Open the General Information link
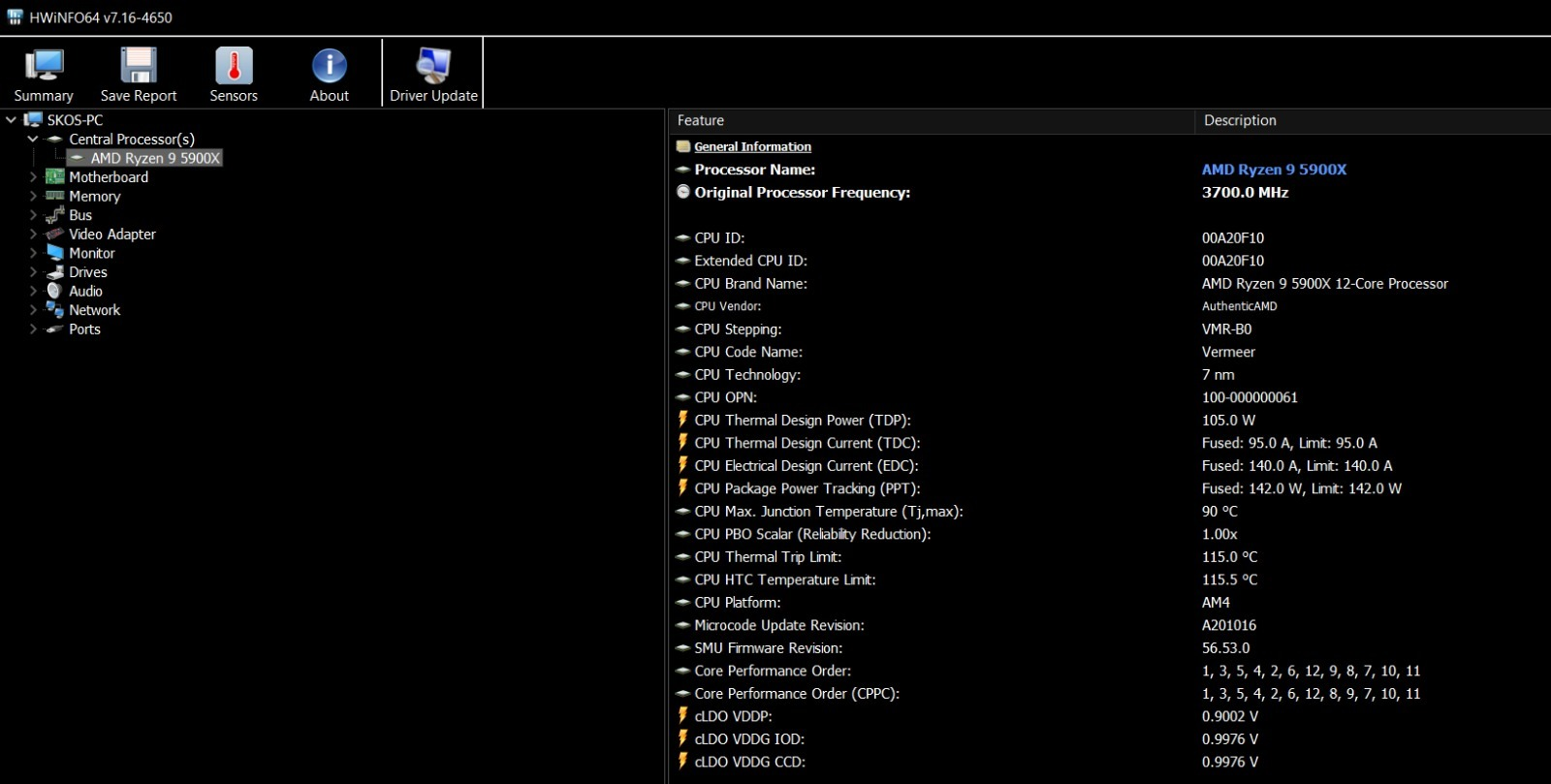 point(752,147)
